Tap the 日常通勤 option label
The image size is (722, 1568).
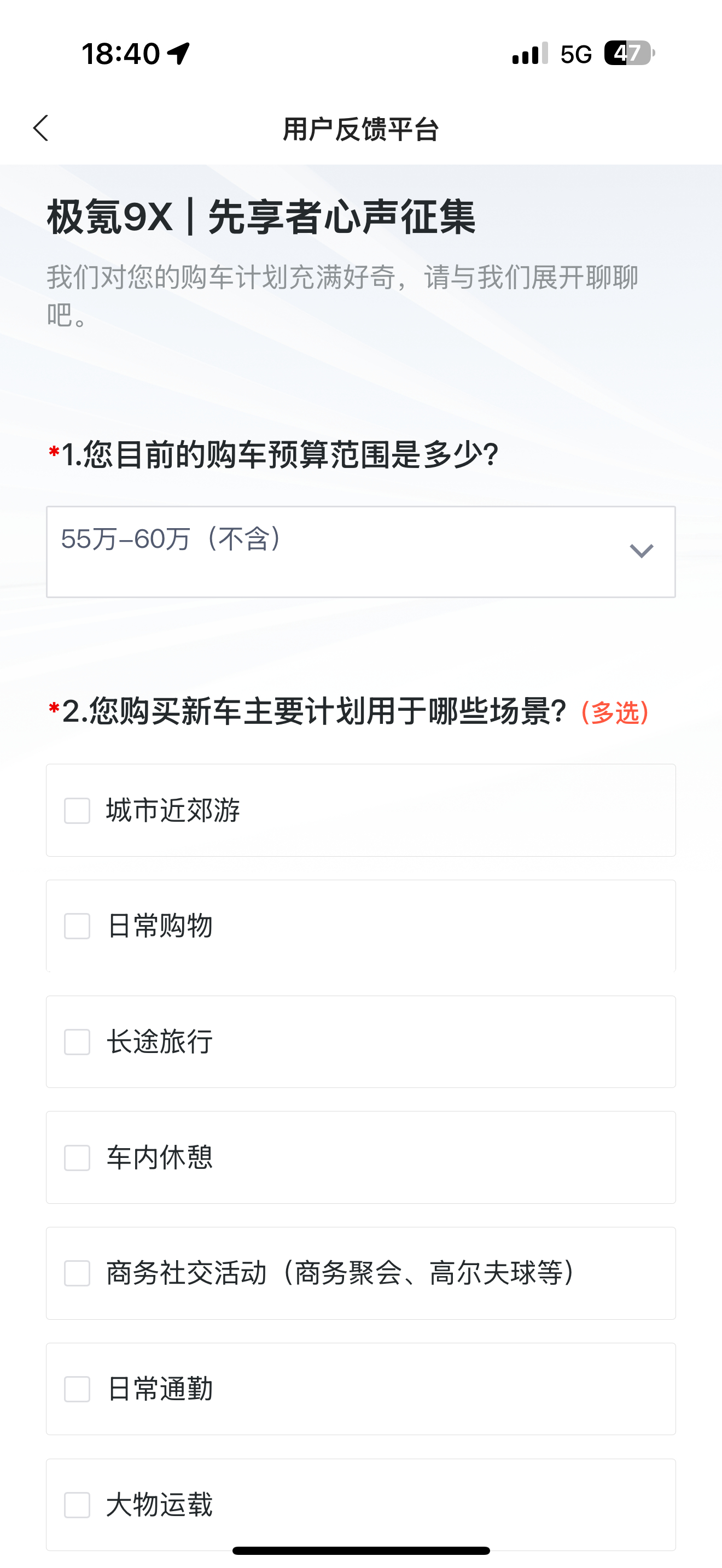click(x=160, y=1389)
